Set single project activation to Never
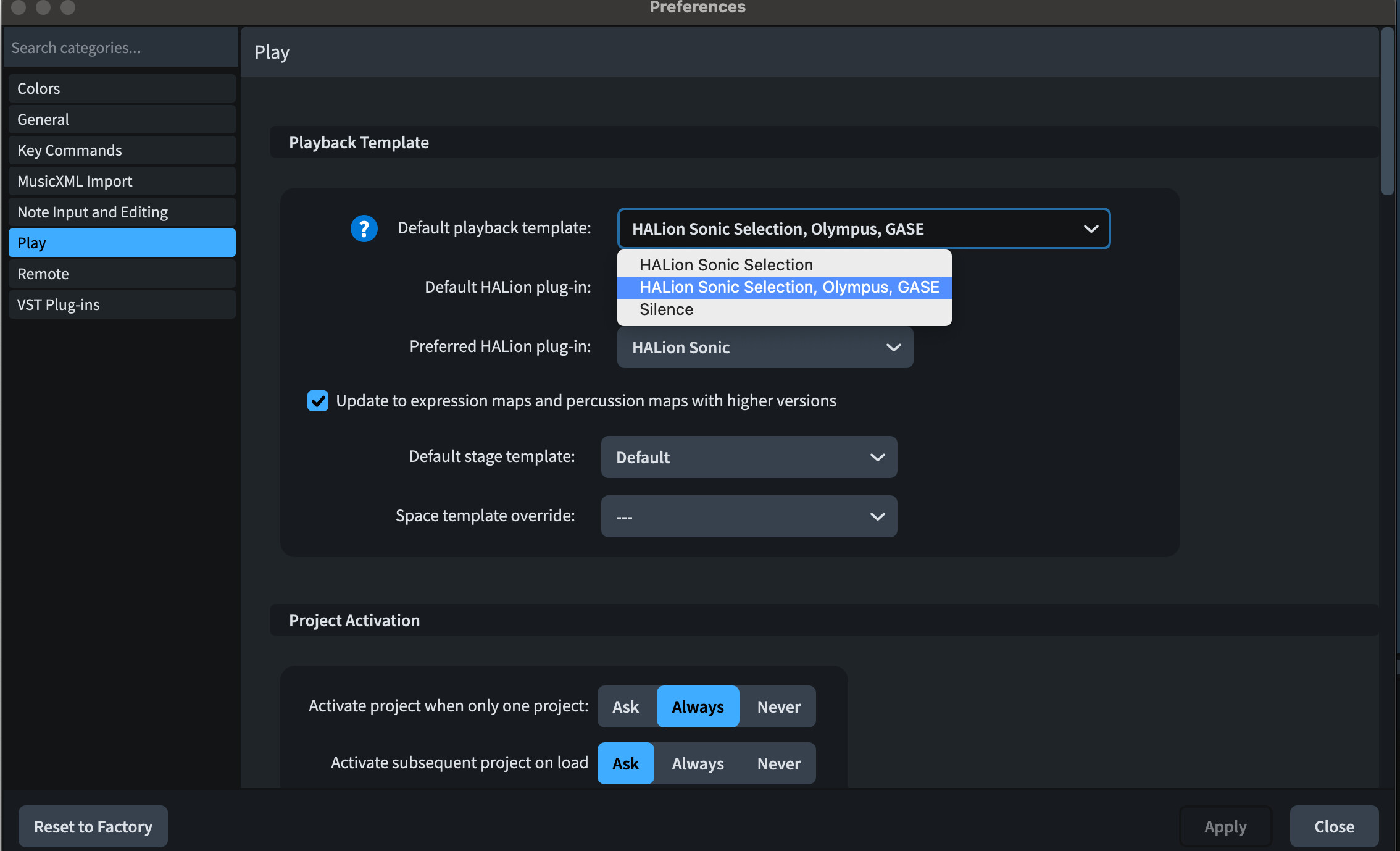Image resolution: width=1400 pixels, height=851 pixels. 778,706
